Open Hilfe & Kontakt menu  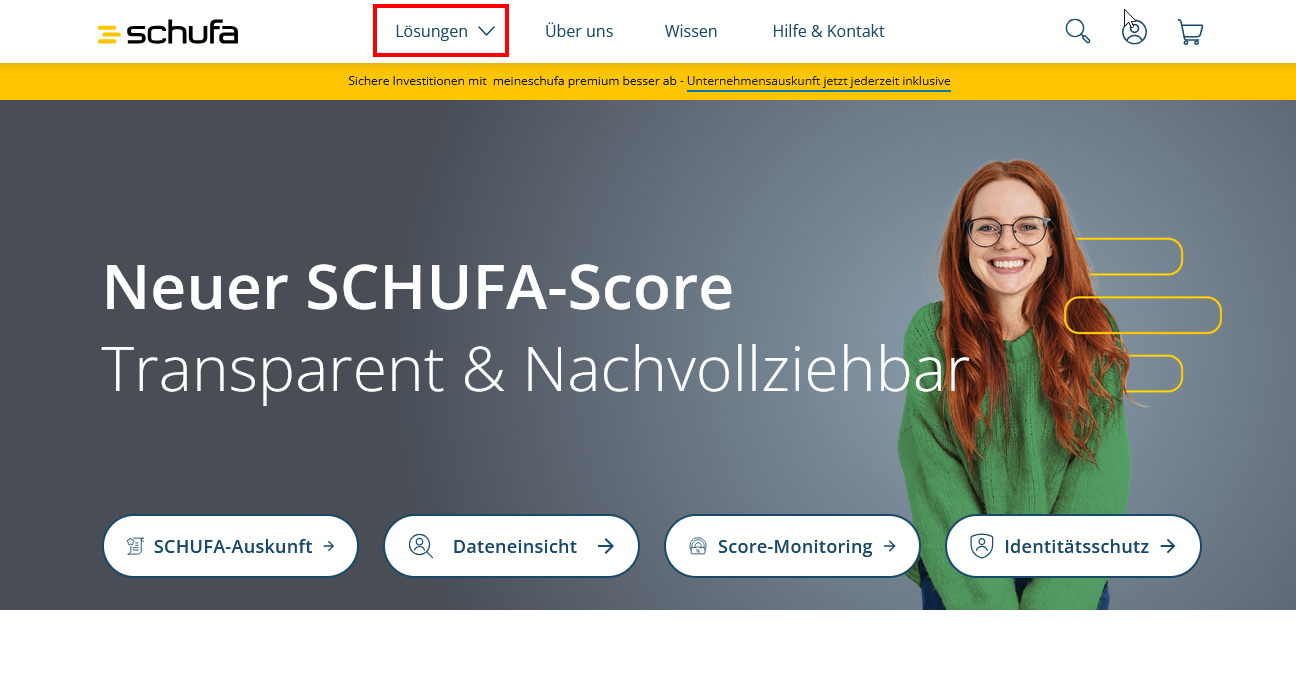(828, 31)
